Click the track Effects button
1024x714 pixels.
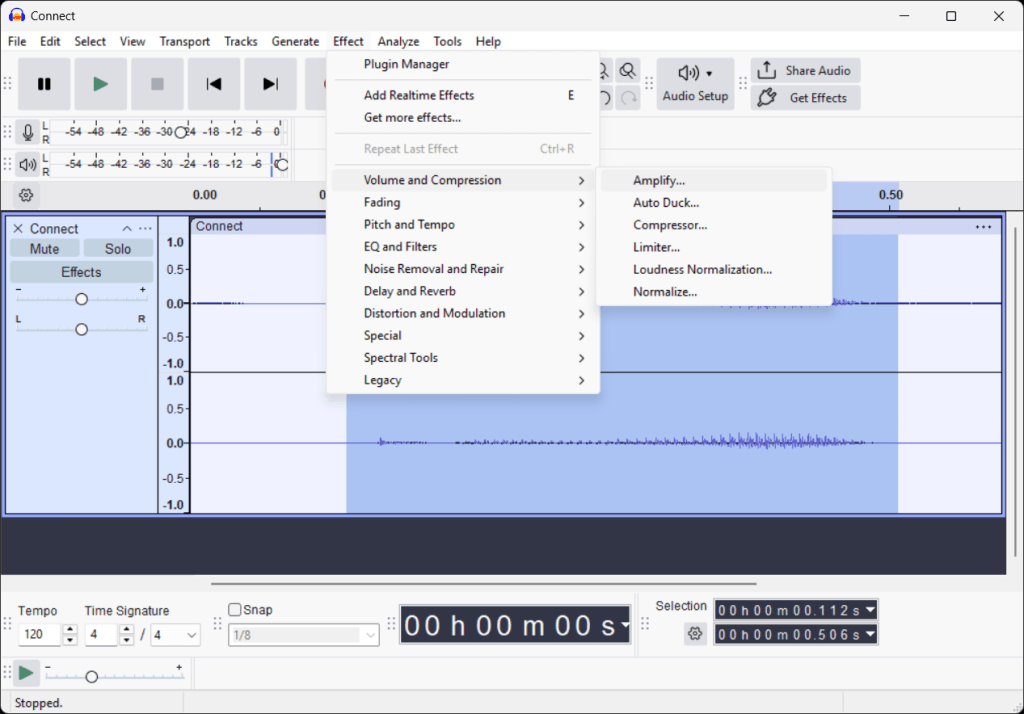(81, 272)
